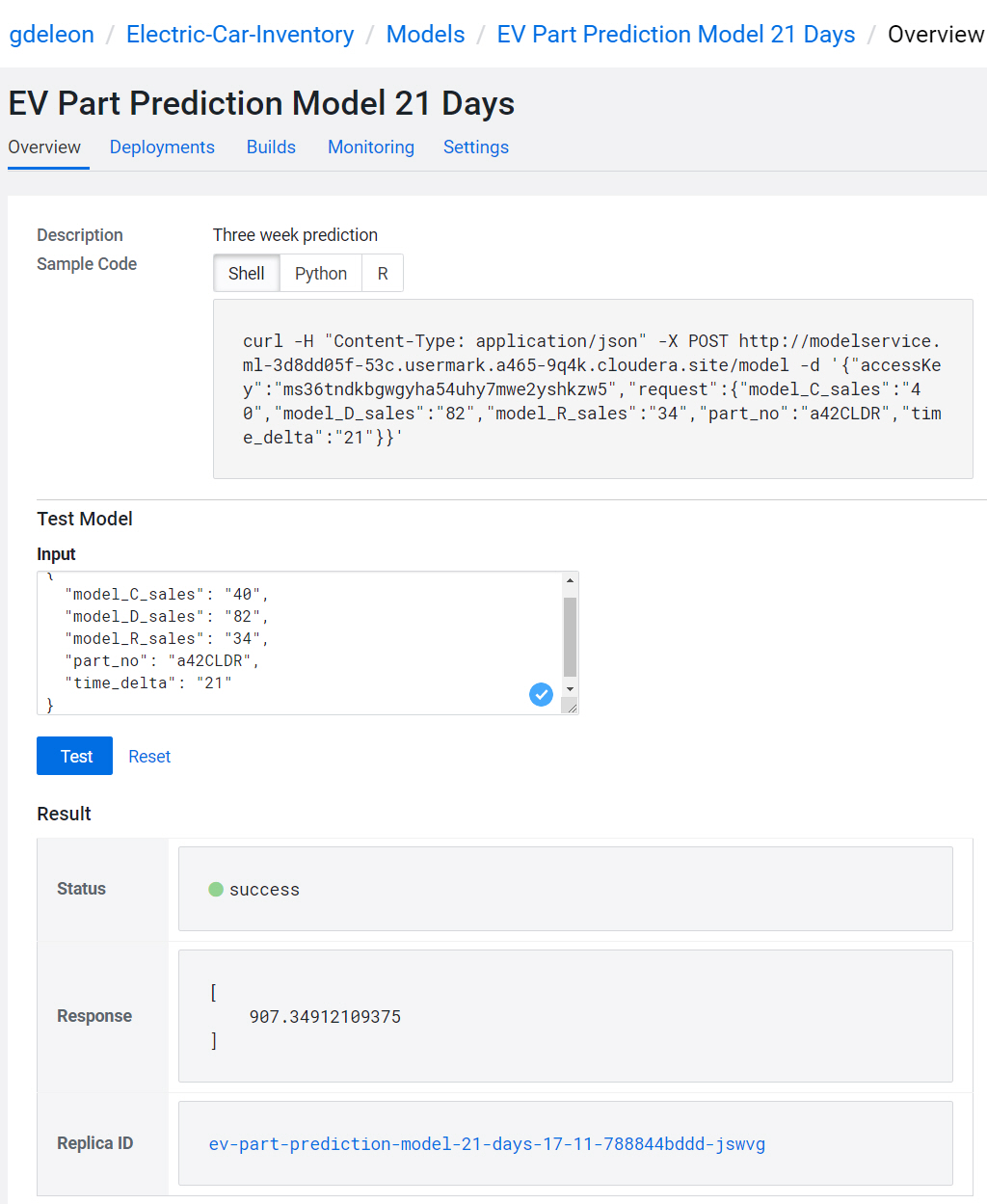This screenshot has width=987, height=1204.
Task: Click the textarea scroll down arrow
Action: tap(570, 688)
